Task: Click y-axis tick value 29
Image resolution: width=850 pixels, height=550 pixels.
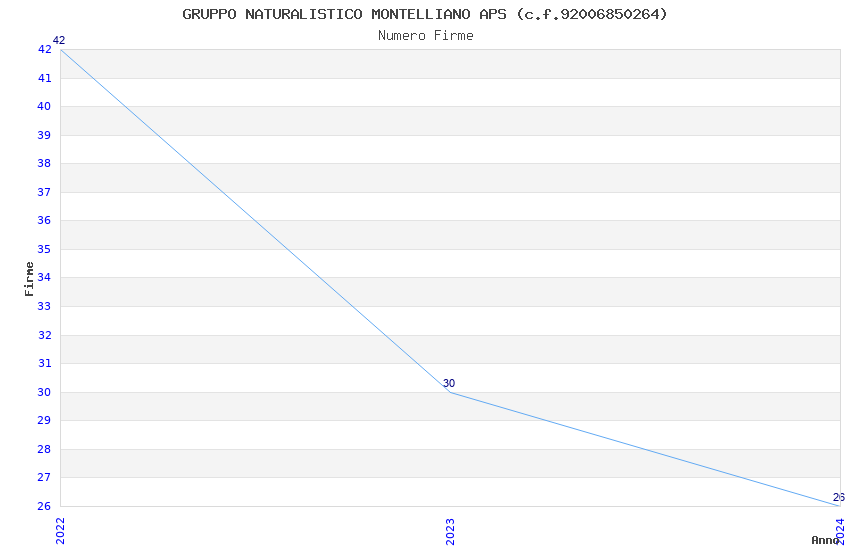Action: [44, 420]
